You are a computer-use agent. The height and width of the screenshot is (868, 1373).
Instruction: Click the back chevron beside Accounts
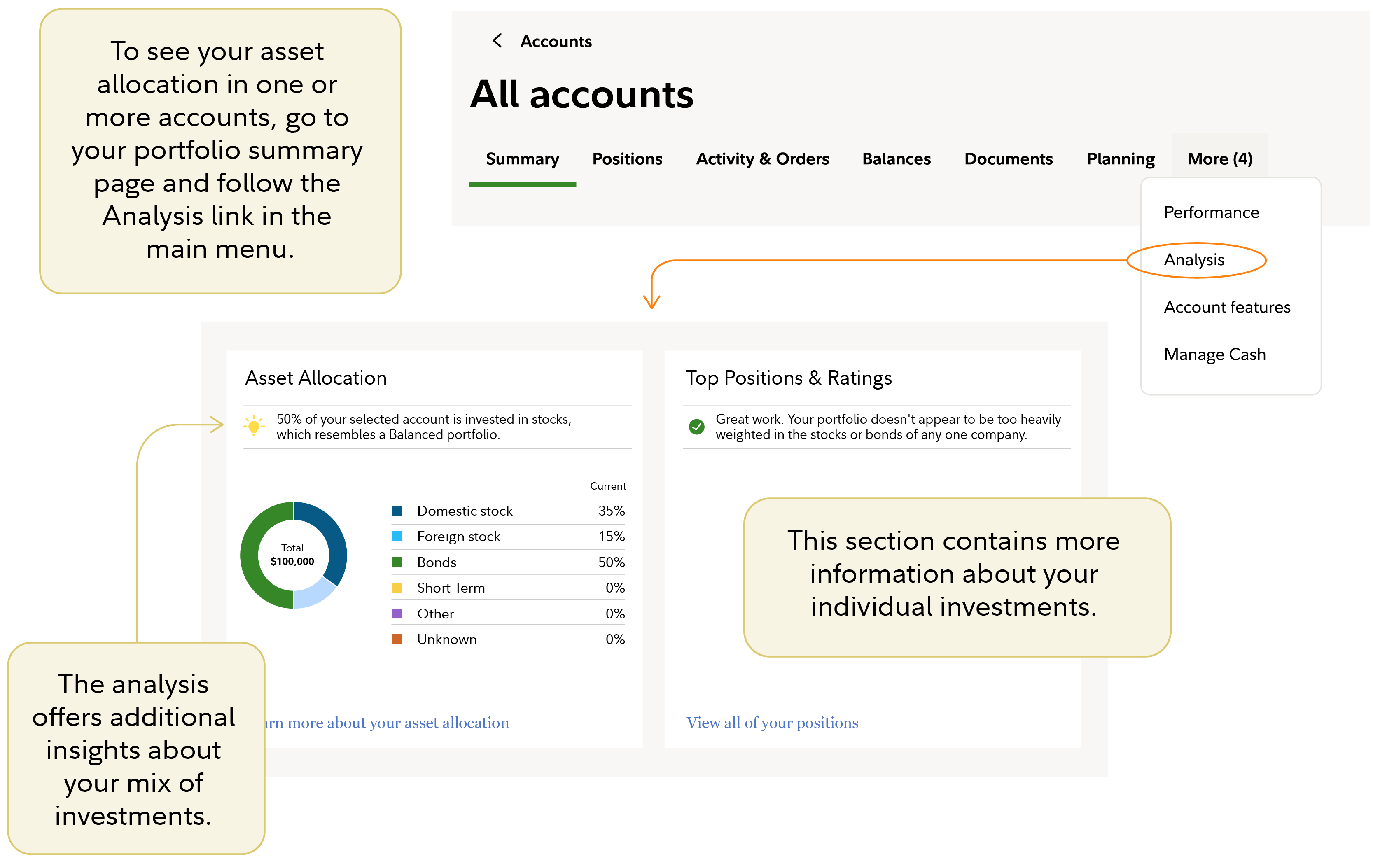pyautogui.click(x=497, y=41)
